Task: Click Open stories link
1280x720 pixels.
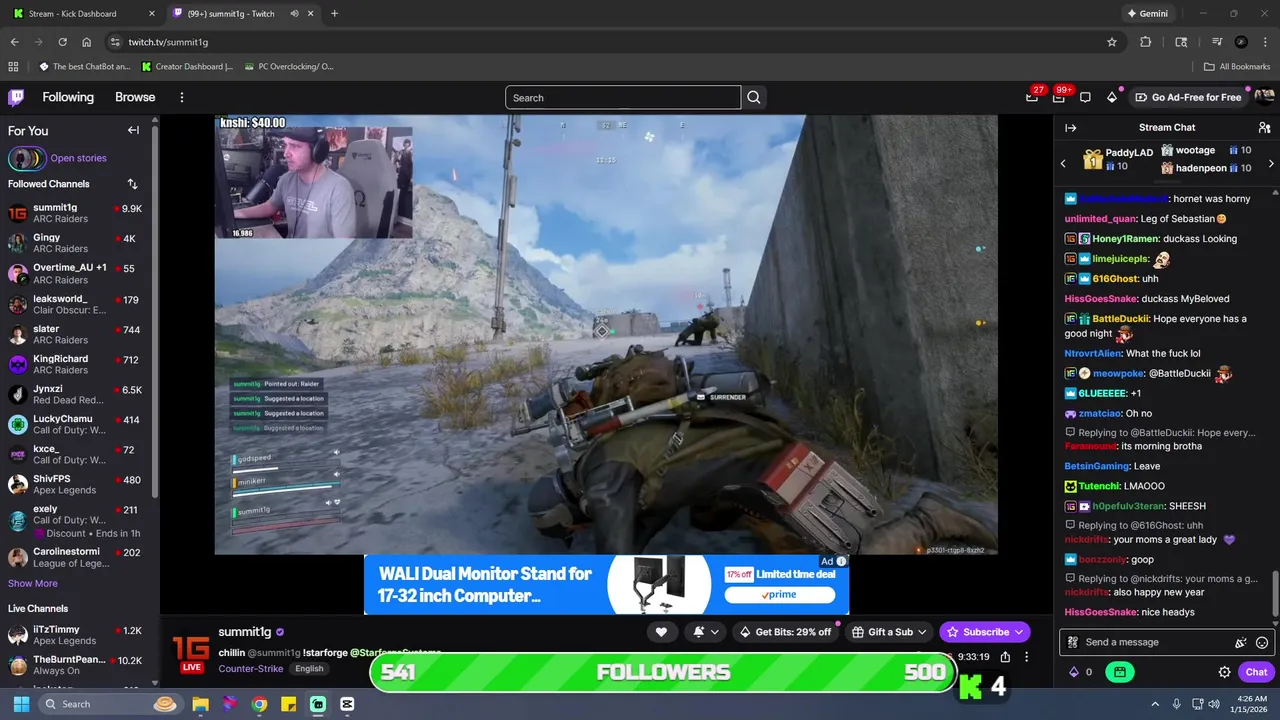Action: 78,158
